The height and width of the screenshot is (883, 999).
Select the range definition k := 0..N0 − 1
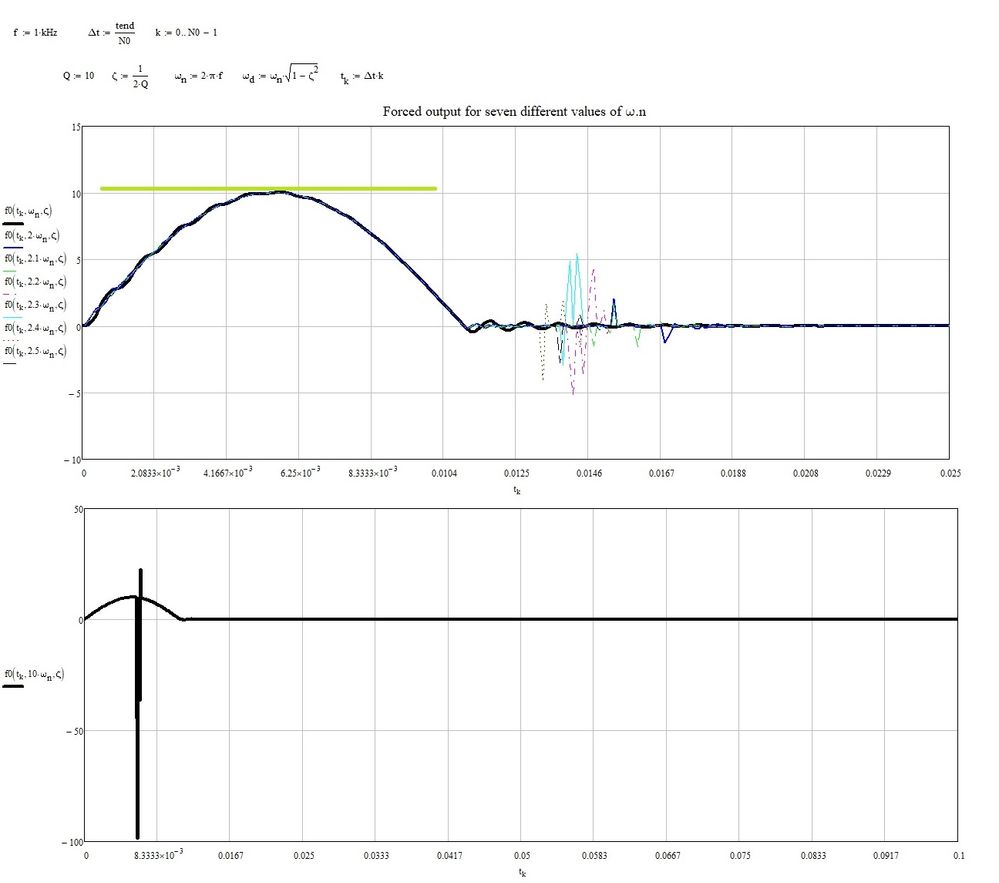[186, 32]
